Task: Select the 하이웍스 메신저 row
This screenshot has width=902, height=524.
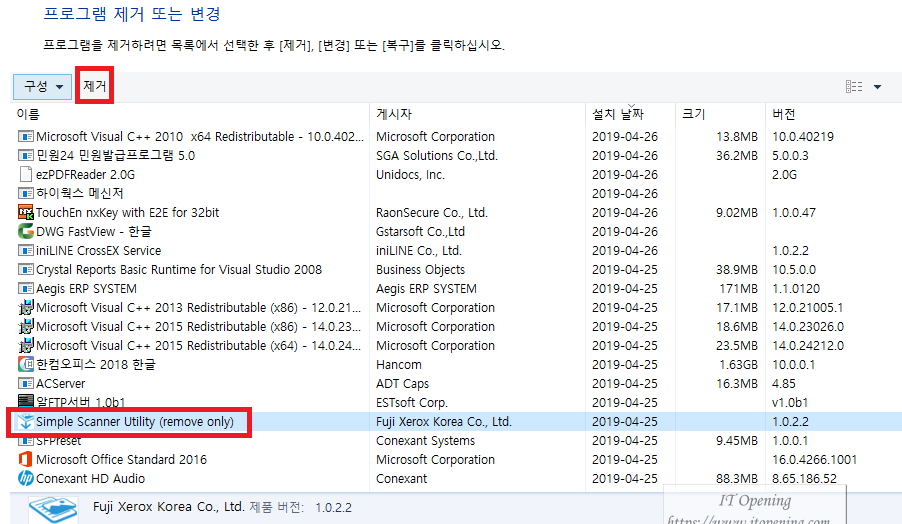Action: pyautogui.click(x=80, y=194)
